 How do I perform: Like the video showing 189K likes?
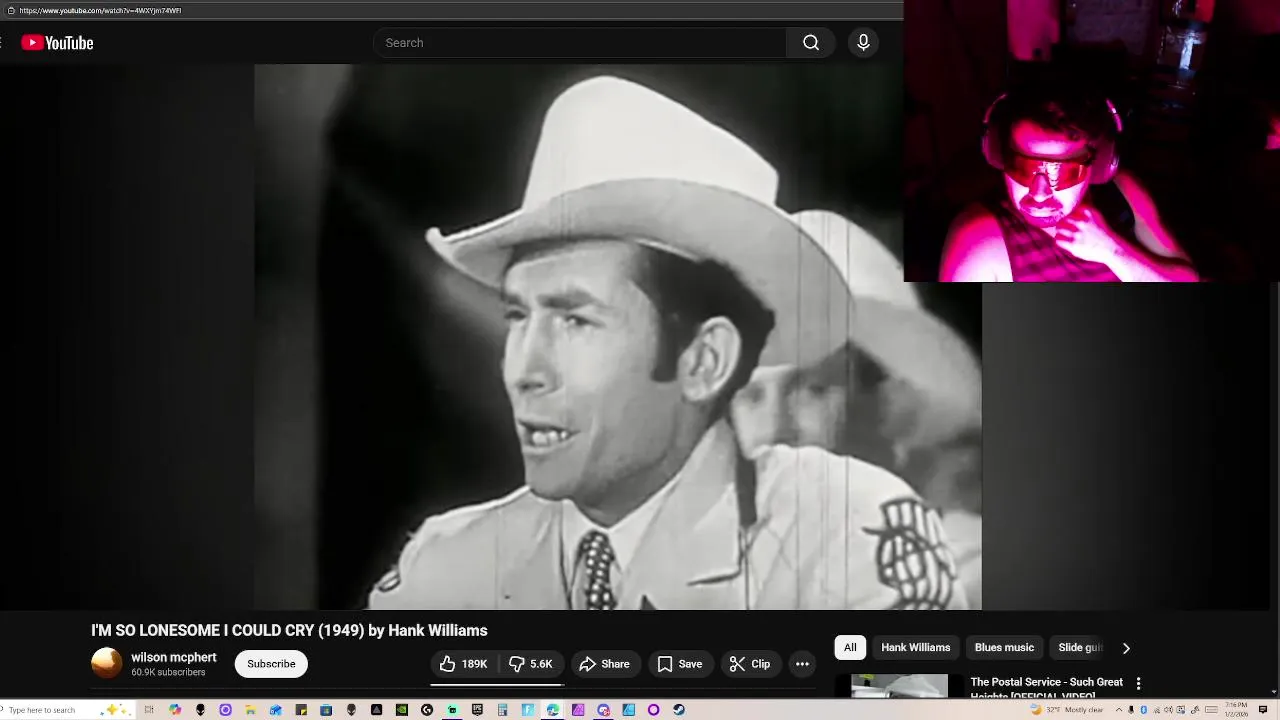coord(463,664)
